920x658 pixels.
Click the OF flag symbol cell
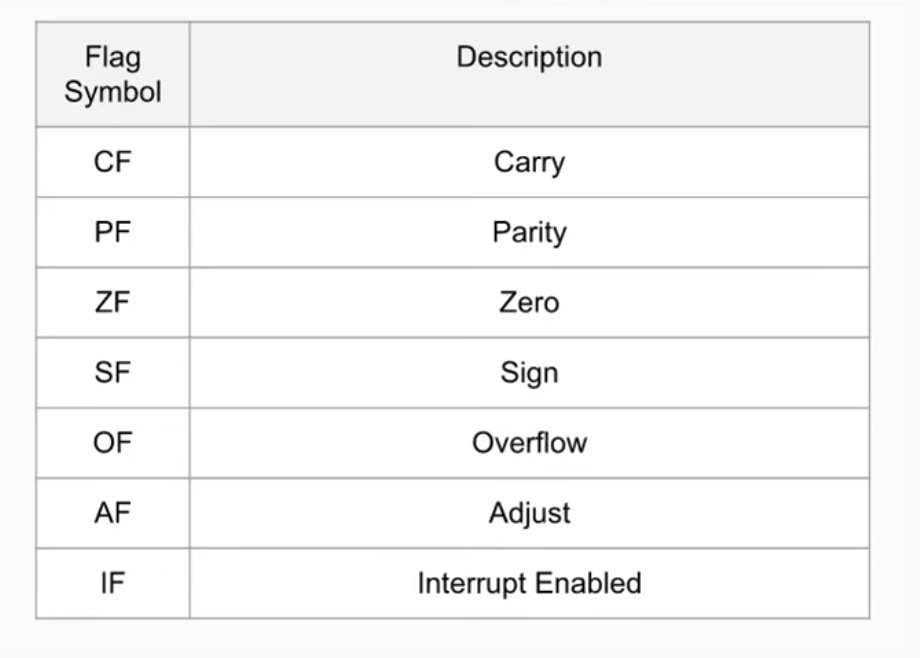click(x=112, y=442)
